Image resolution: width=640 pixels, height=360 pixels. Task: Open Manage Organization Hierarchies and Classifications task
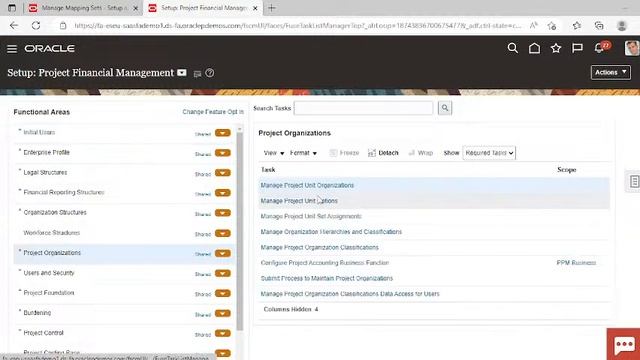pyautogui.click(x=331, y=232)
